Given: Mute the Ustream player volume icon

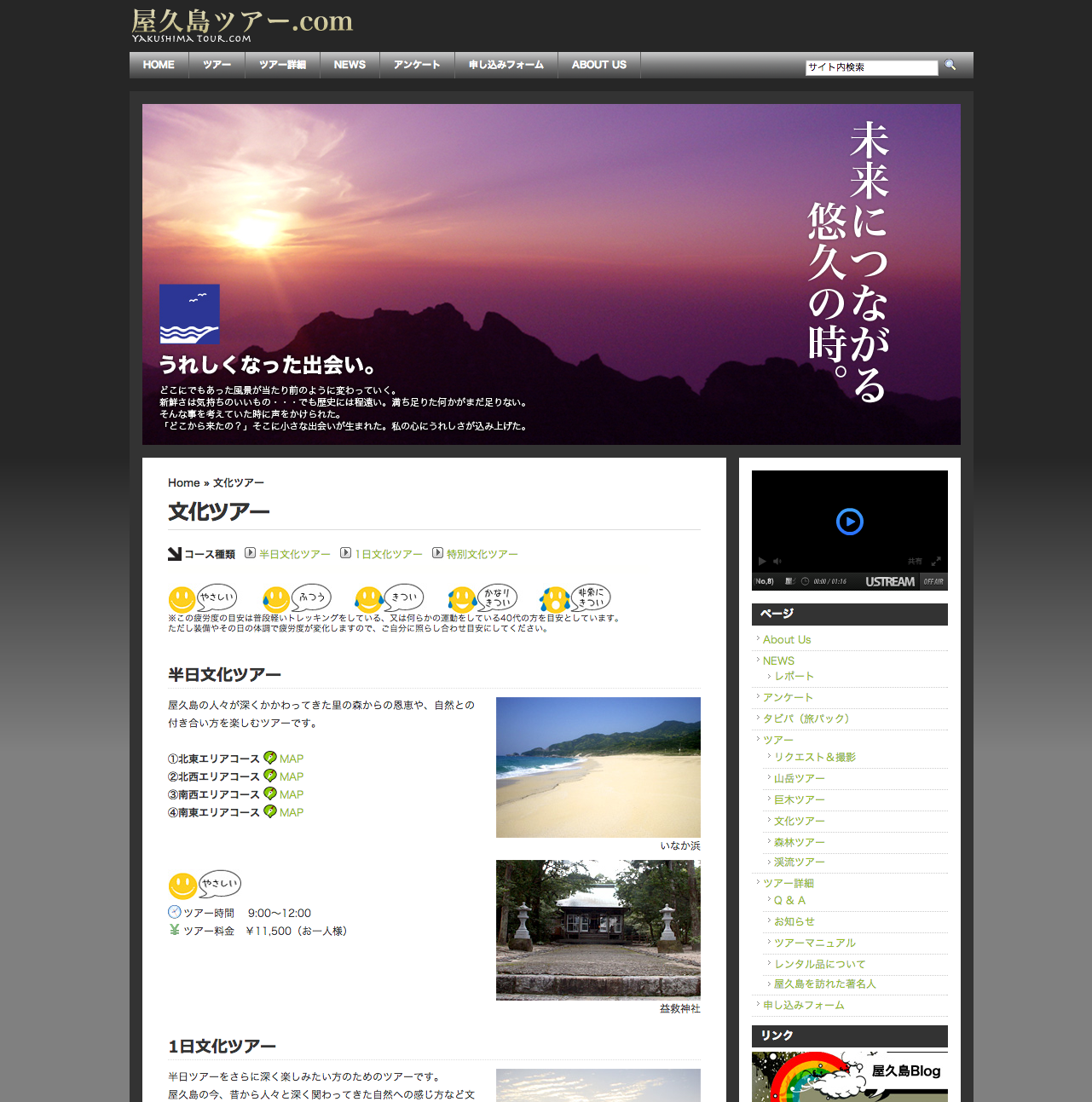Looking at the screenshot, I should click(x=777, y=562).
